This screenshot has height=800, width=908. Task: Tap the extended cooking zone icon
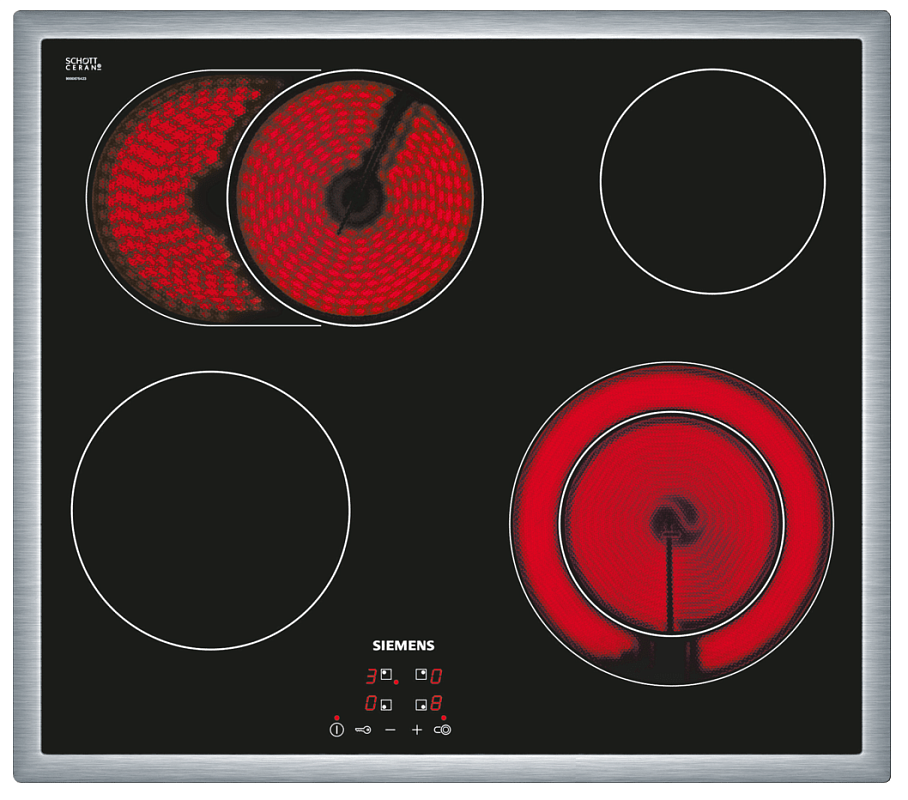click(442, 730)
